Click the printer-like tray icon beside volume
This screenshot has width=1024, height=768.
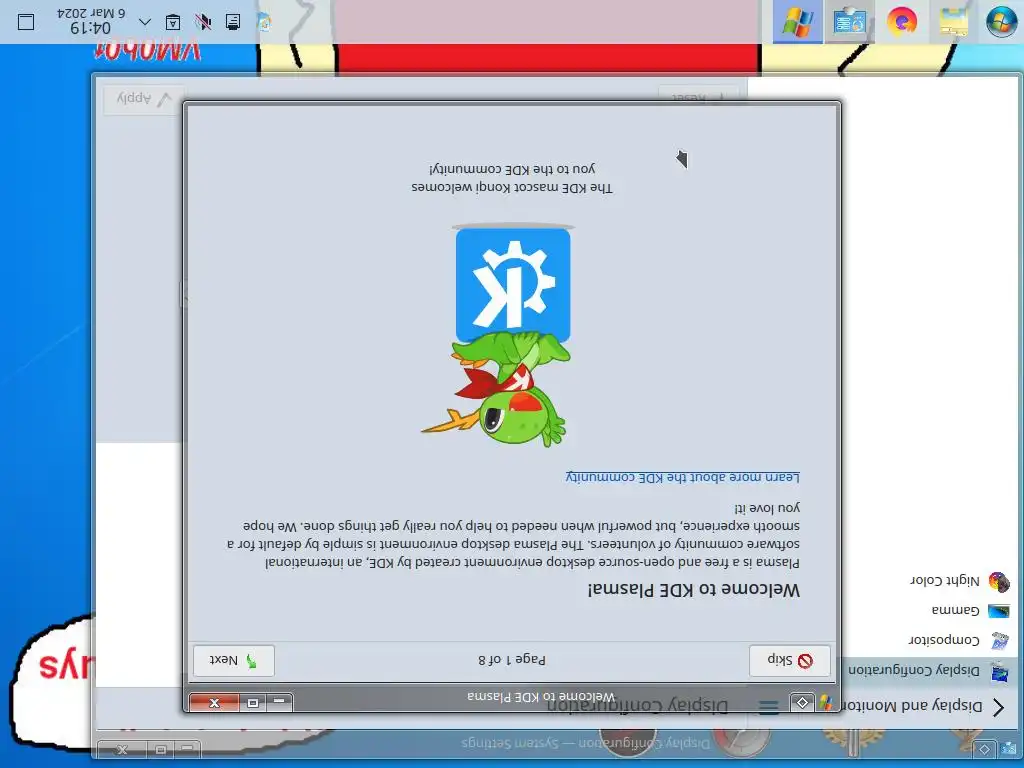point(232,22)
